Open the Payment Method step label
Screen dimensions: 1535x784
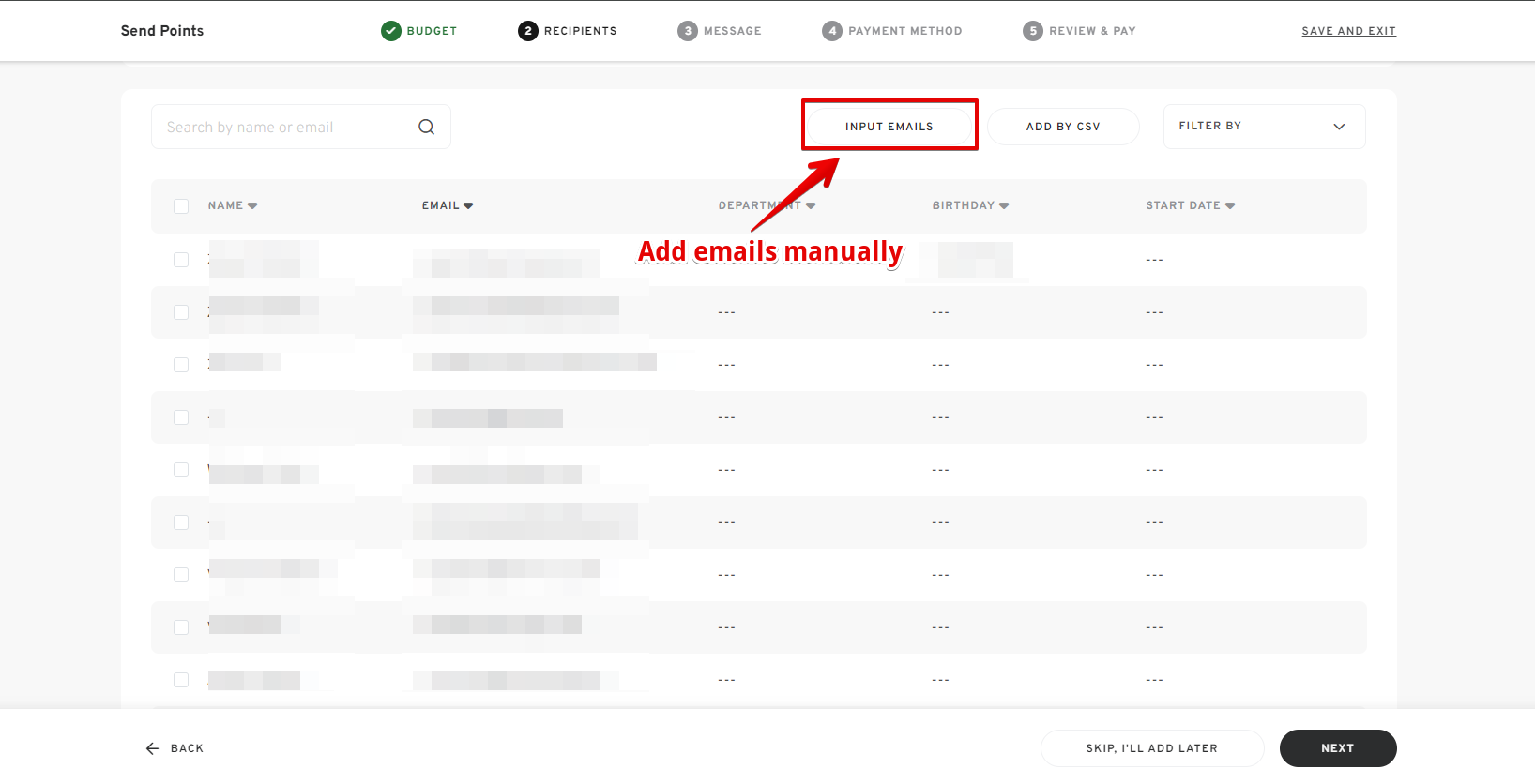904,31
